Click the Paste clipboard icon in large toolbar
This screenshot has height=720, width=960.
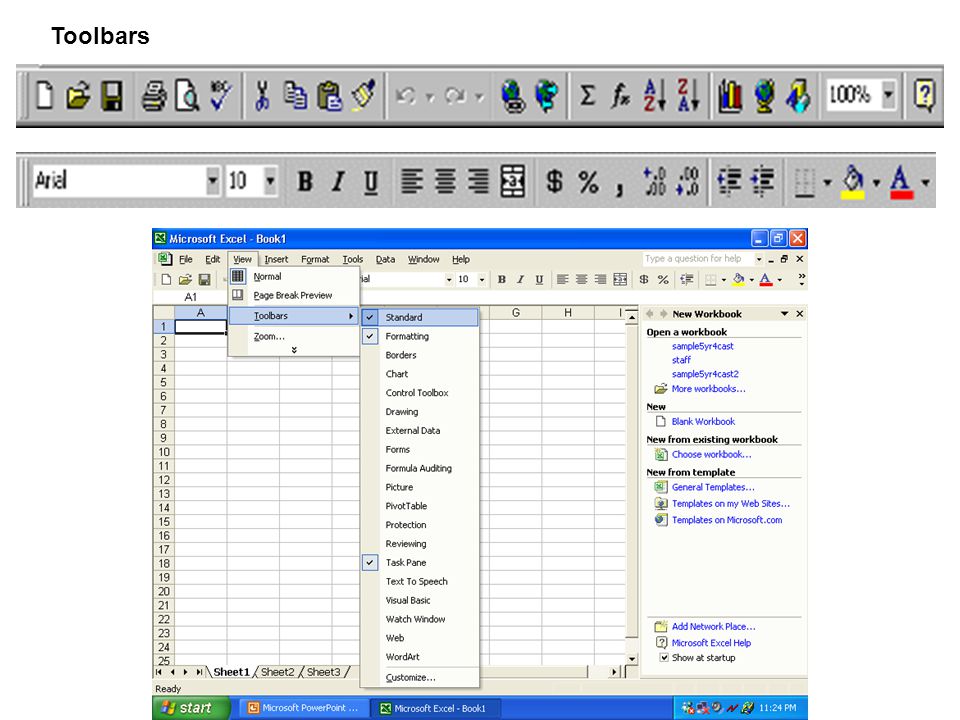click(329, 96)
